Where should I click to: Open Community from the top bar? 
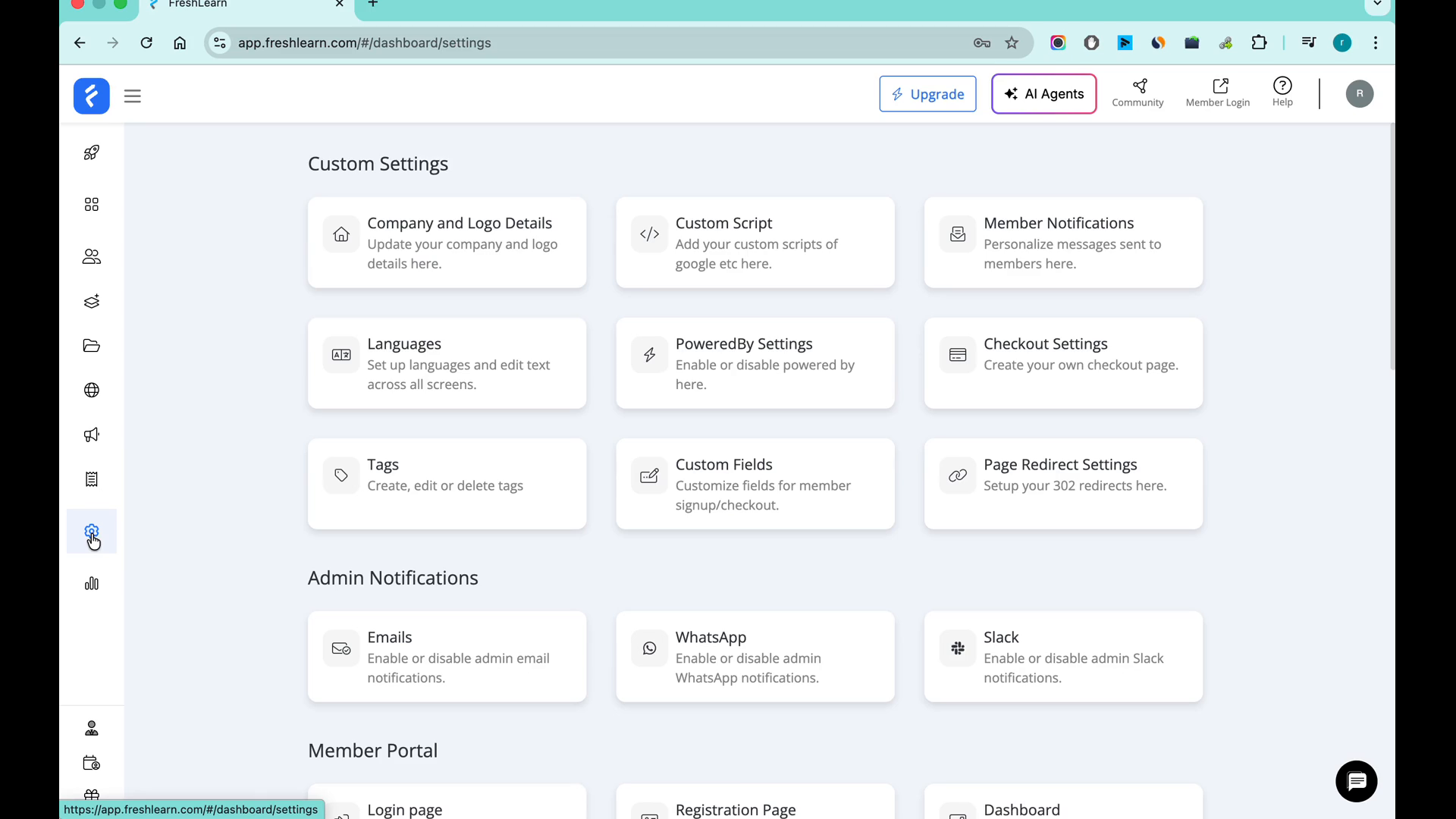[1137, 93]
